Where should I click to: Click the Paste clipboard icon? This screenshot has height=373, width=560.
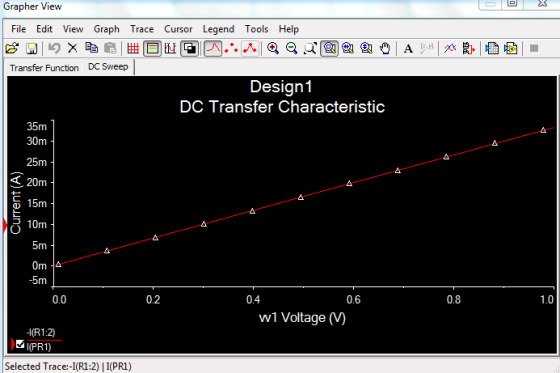(110, 48)
